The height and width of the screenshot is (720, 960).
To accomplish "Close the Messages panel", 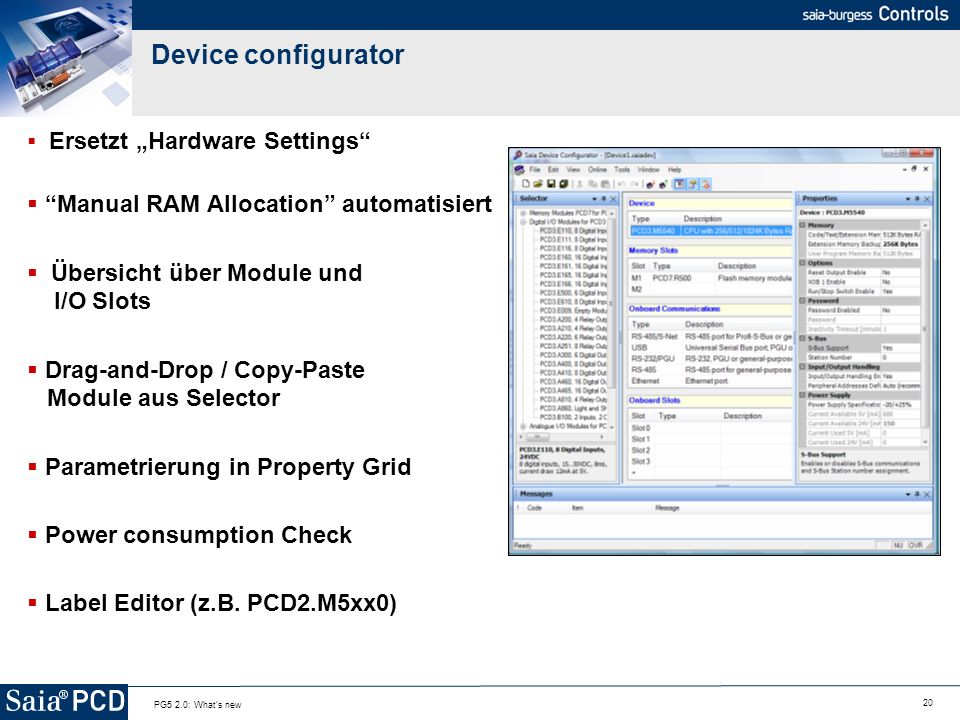I will (927, 494).
